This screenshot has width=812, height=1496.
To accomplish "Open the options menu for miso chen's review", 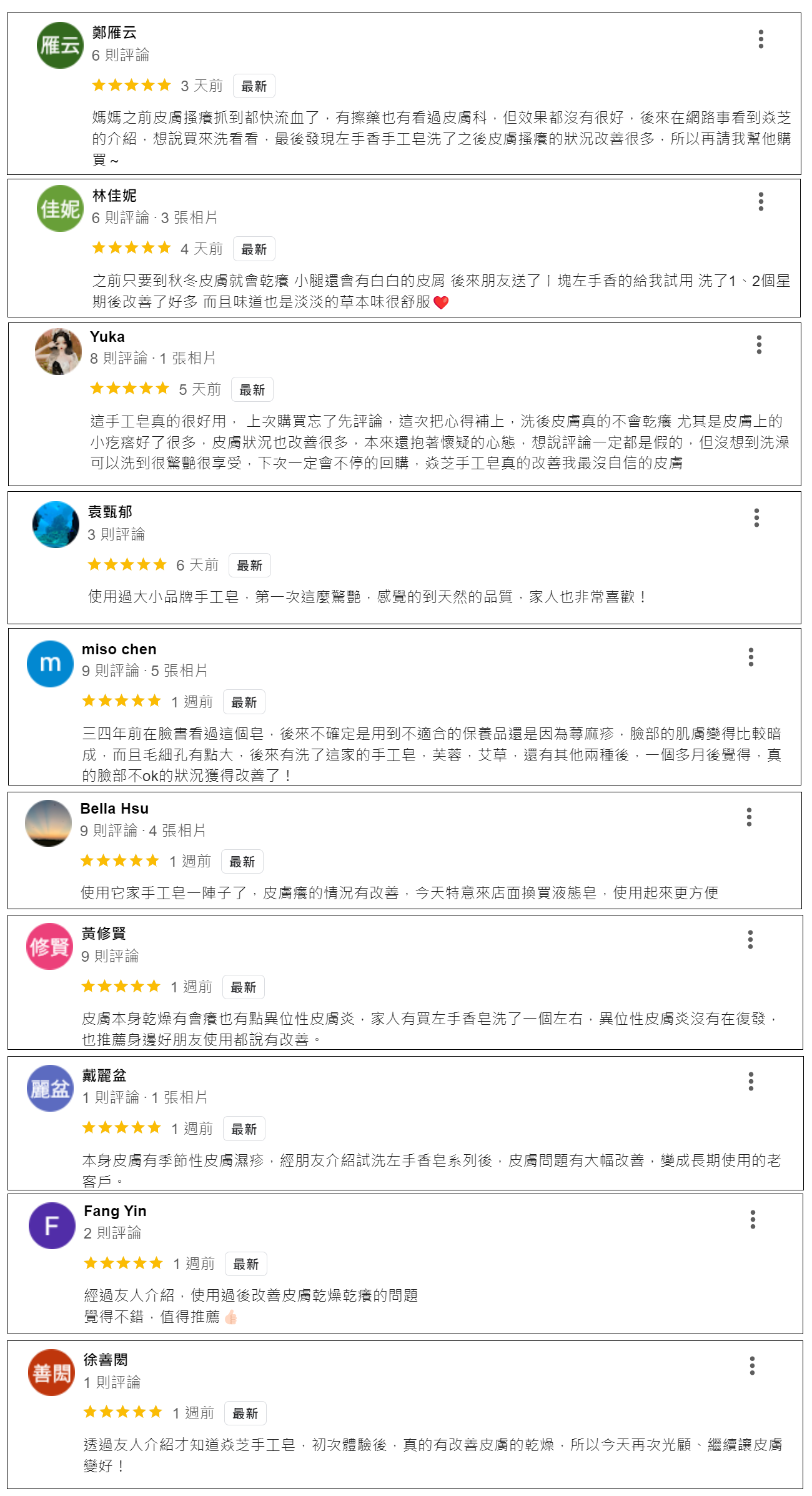I will 751,657.
